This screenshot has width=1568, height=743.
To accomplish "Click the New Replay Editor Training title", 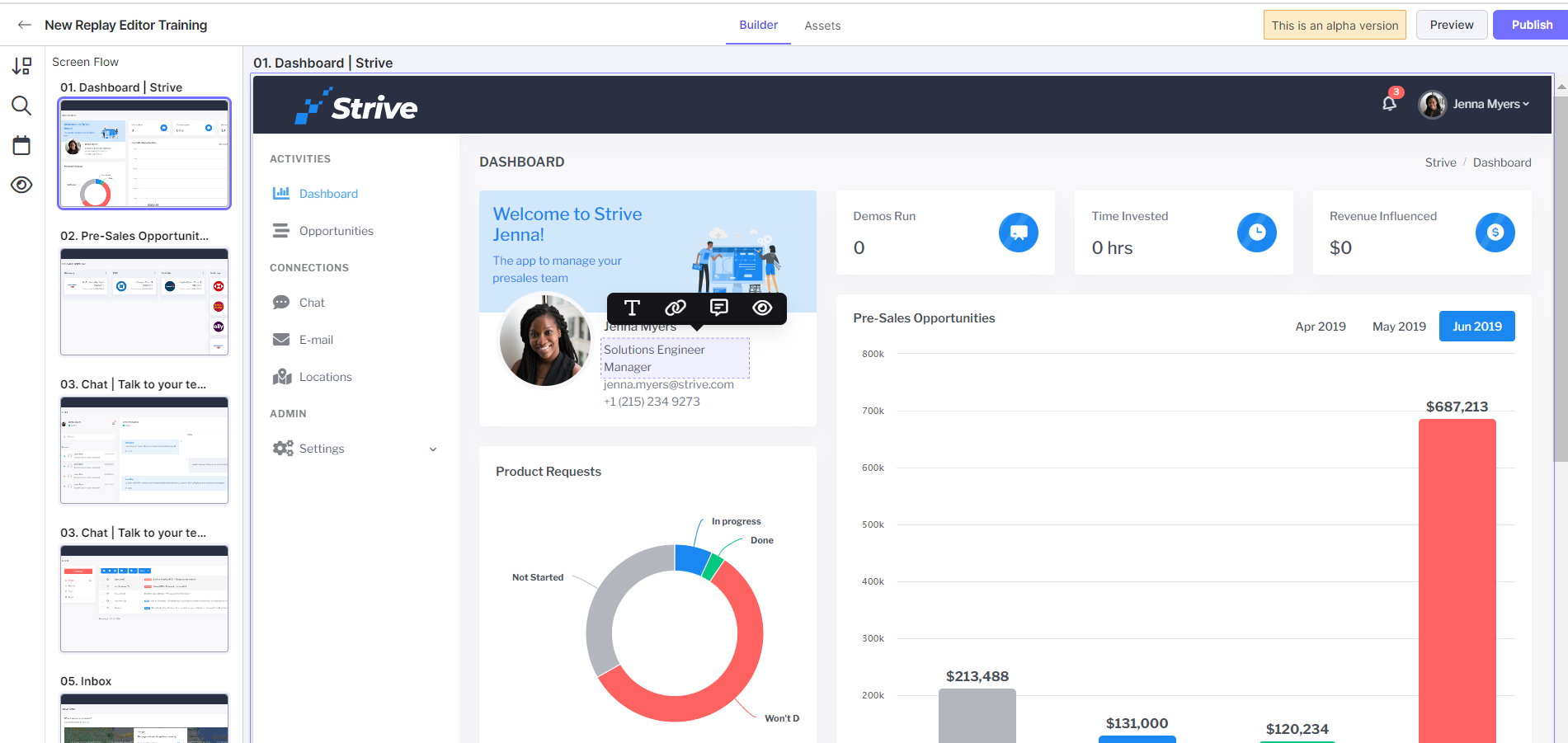I will point(126,25).
